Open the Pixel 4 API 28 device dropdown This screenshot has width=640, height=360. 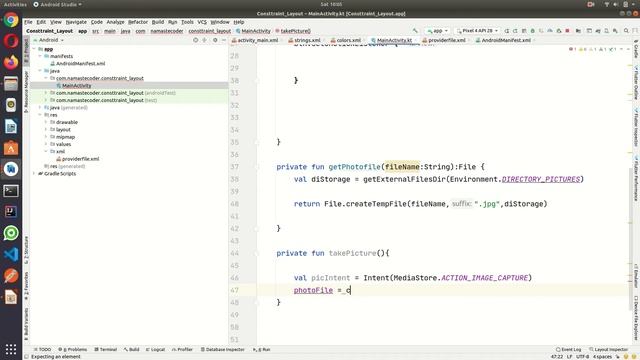[477, 31]
